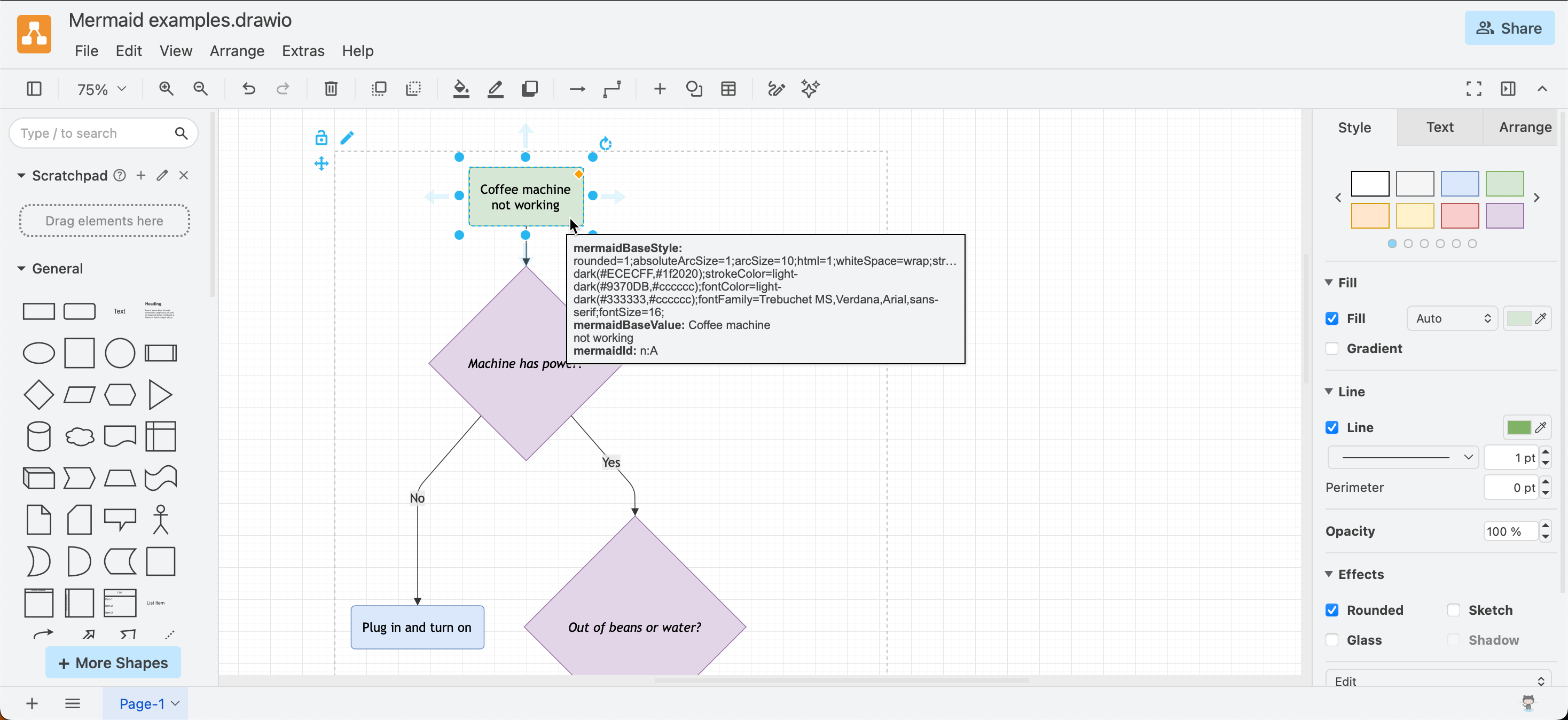Toggle the Rounded checkbox
The width and height of the screenshot is (1568, 720).
click(x=1332, y=610)
